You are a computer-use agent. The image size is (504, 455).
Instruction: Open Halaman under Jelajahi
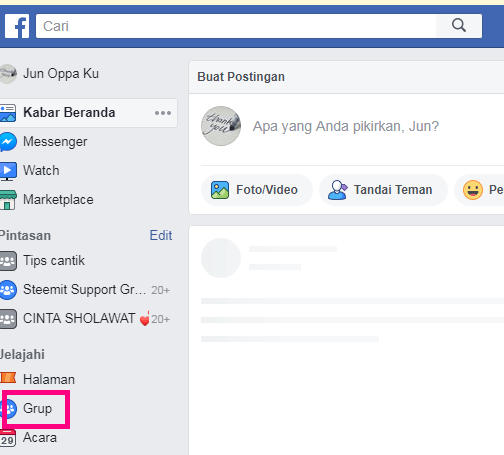49,380
